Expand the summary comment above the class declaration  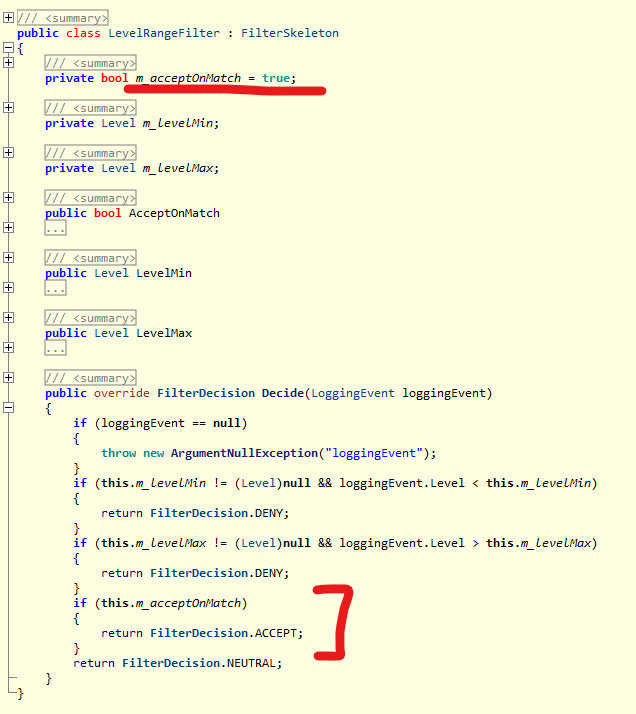point(9,18)
